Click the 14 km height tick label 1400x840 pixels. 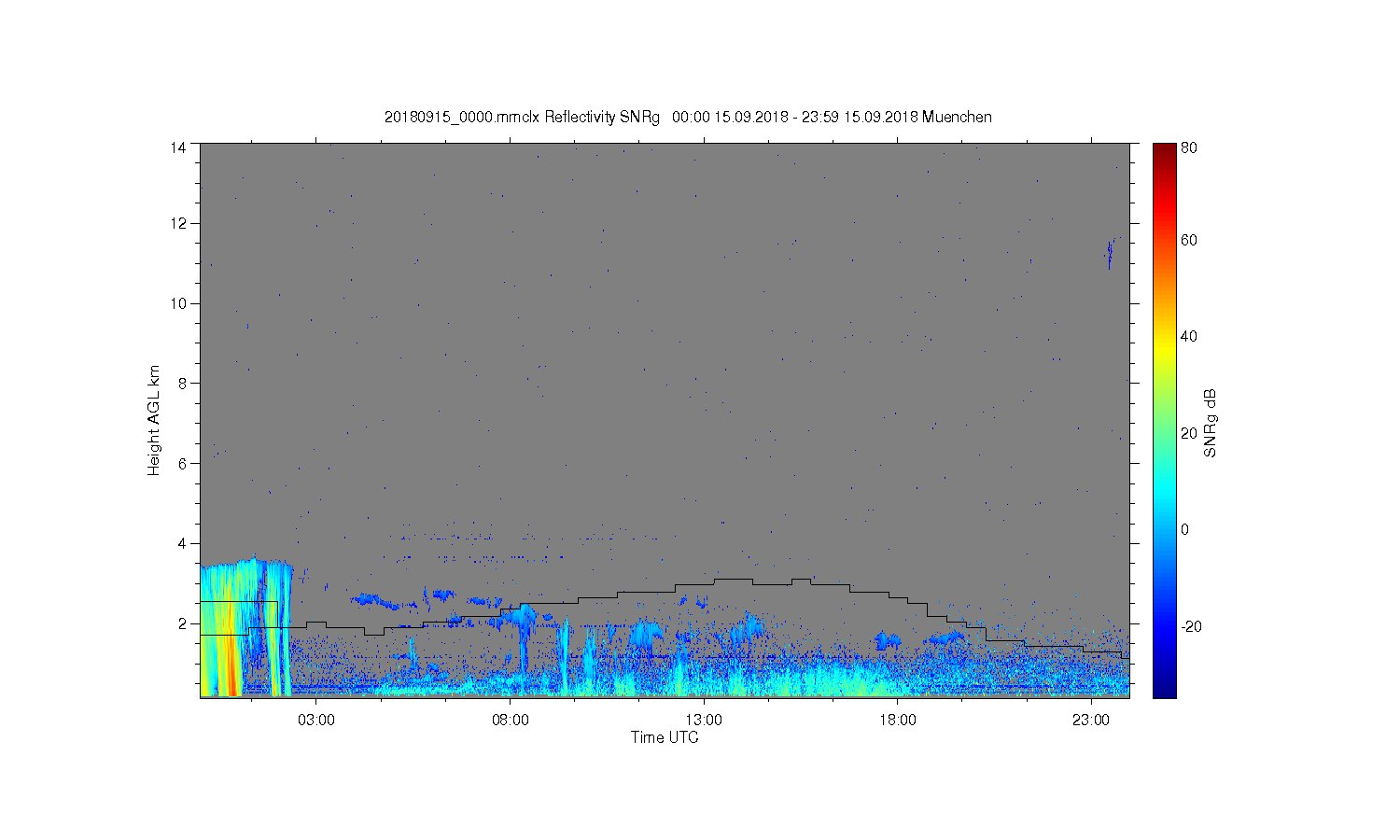(x=178, y=147)
